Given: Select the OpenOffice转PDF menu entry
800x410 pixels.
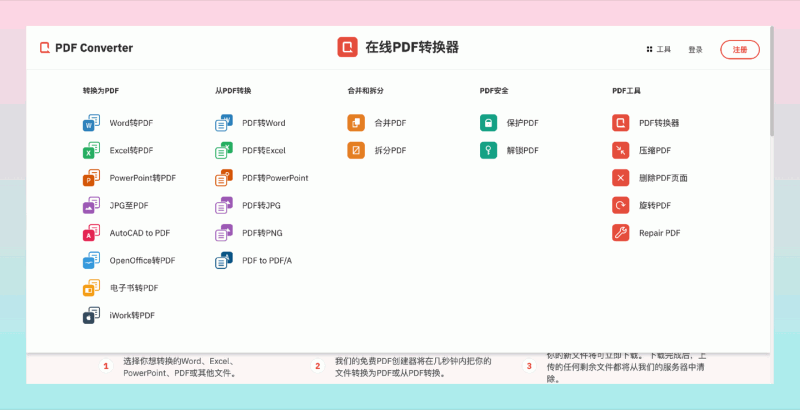Looking at the screenshot, I should click(x=142, y=261).
